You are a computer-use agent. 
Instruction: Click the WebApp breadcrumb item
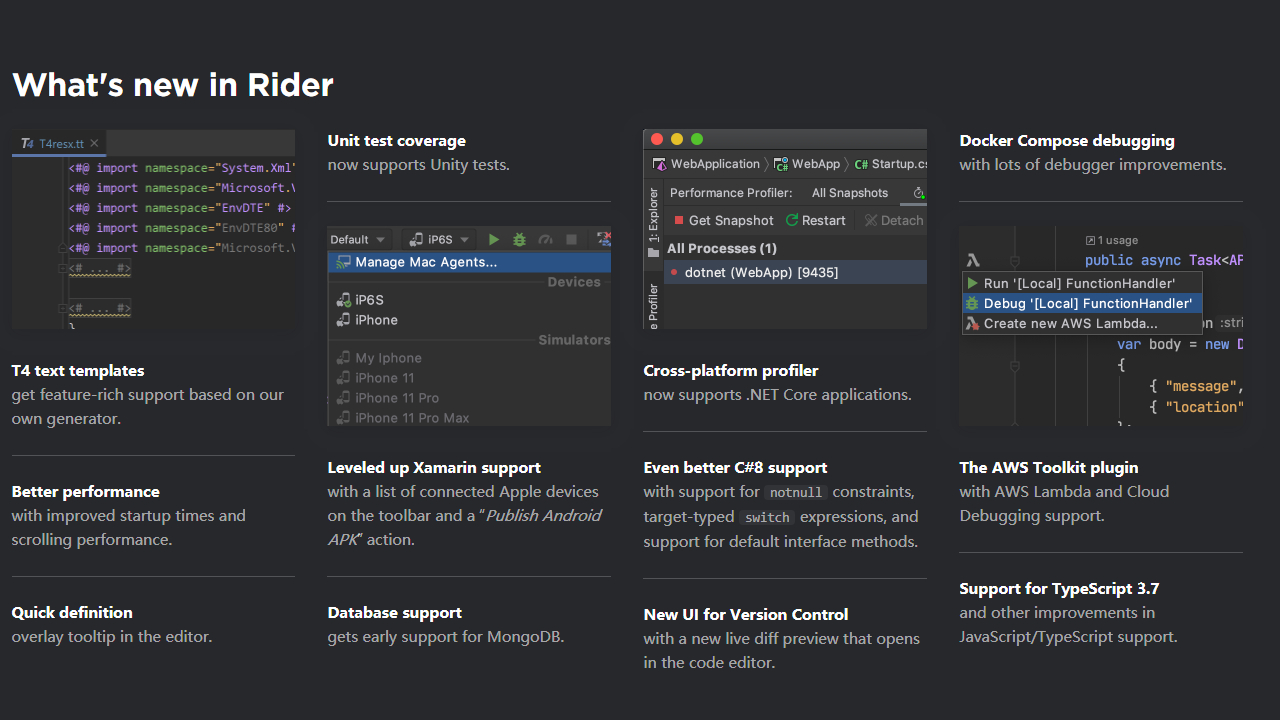816,164
